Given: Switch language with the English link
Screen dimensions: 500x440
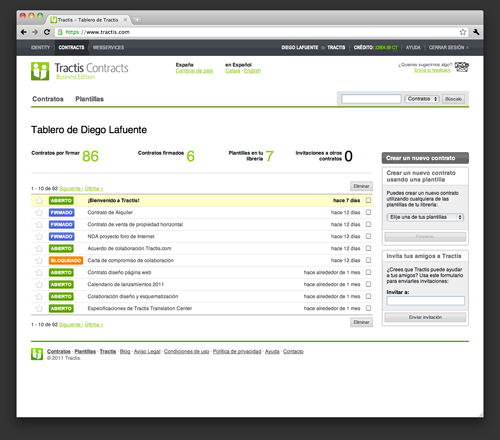Looking at the screenshot, I should pos(252,71).
